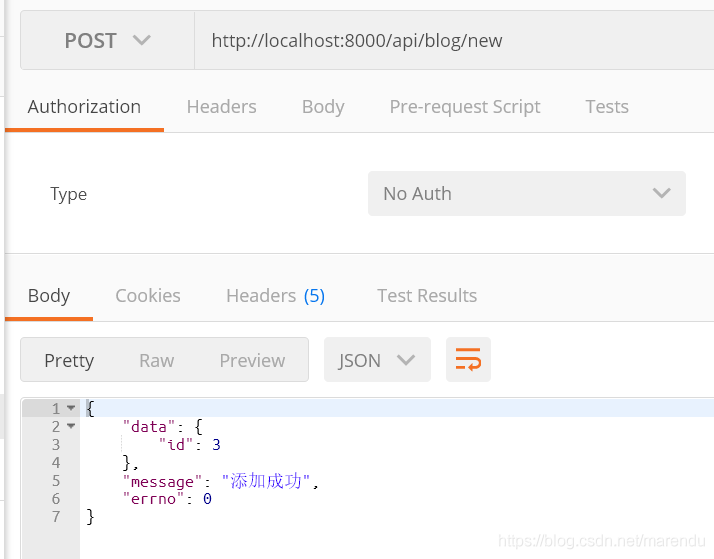Select the Preview view mode

coord(252,361)
